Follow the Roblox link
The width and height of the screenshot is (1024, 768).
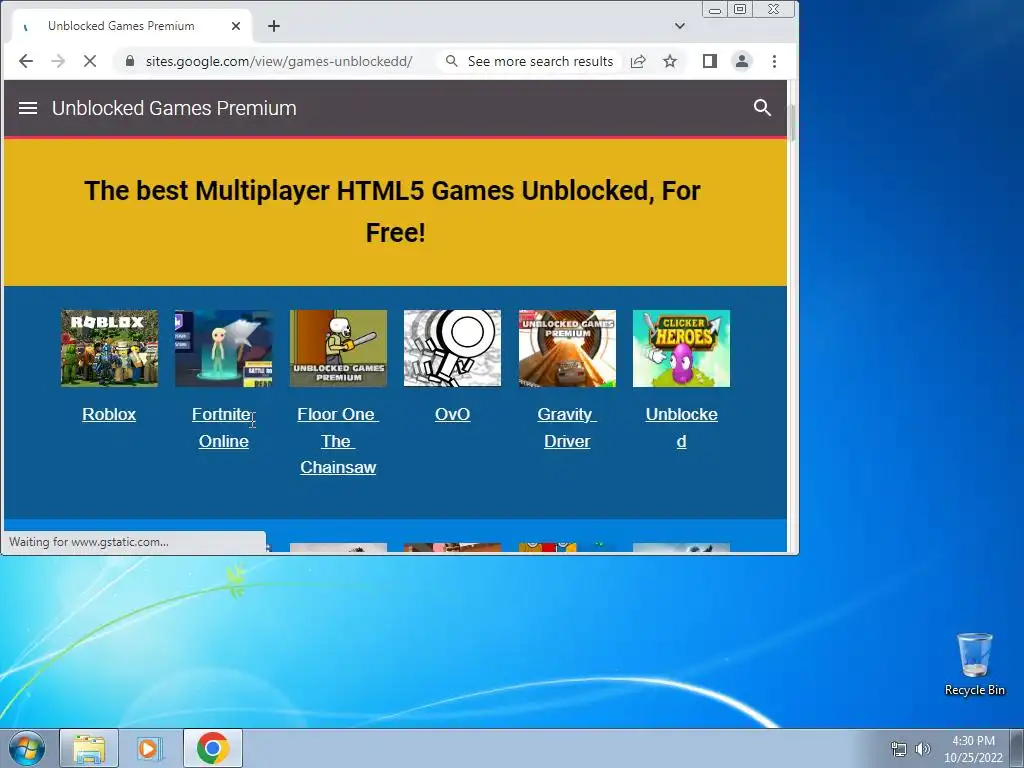click(109, 414)
